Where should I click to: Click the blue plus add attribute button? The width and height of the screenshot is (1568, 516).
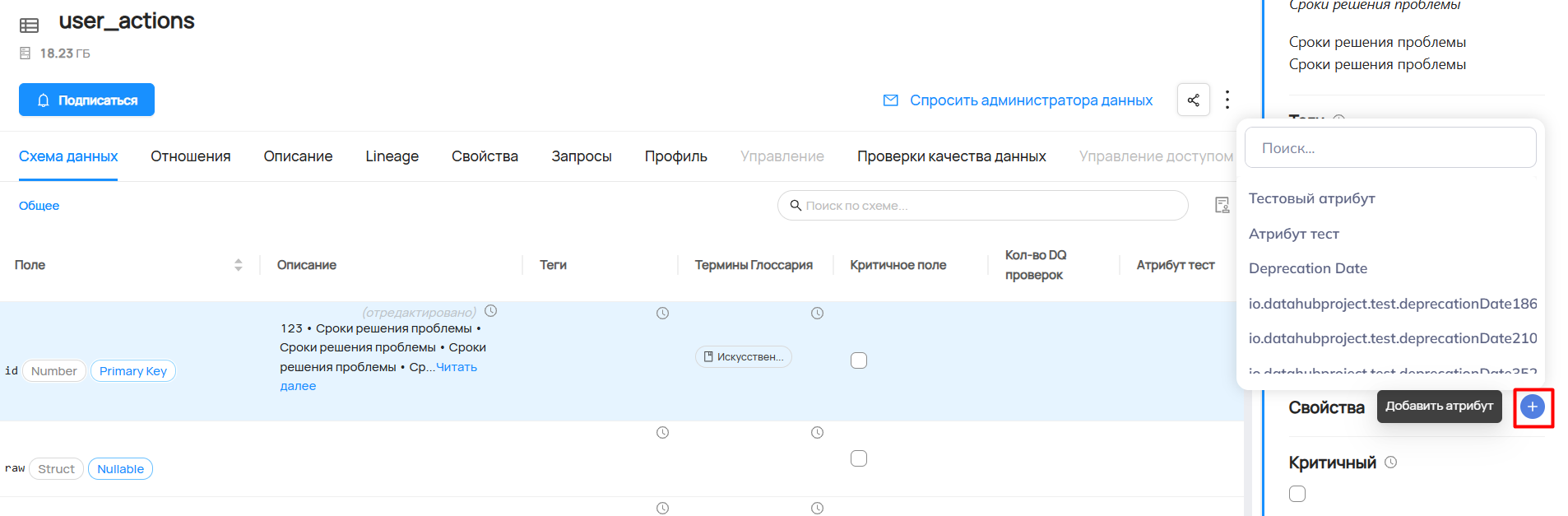(x=1532, y=407)
